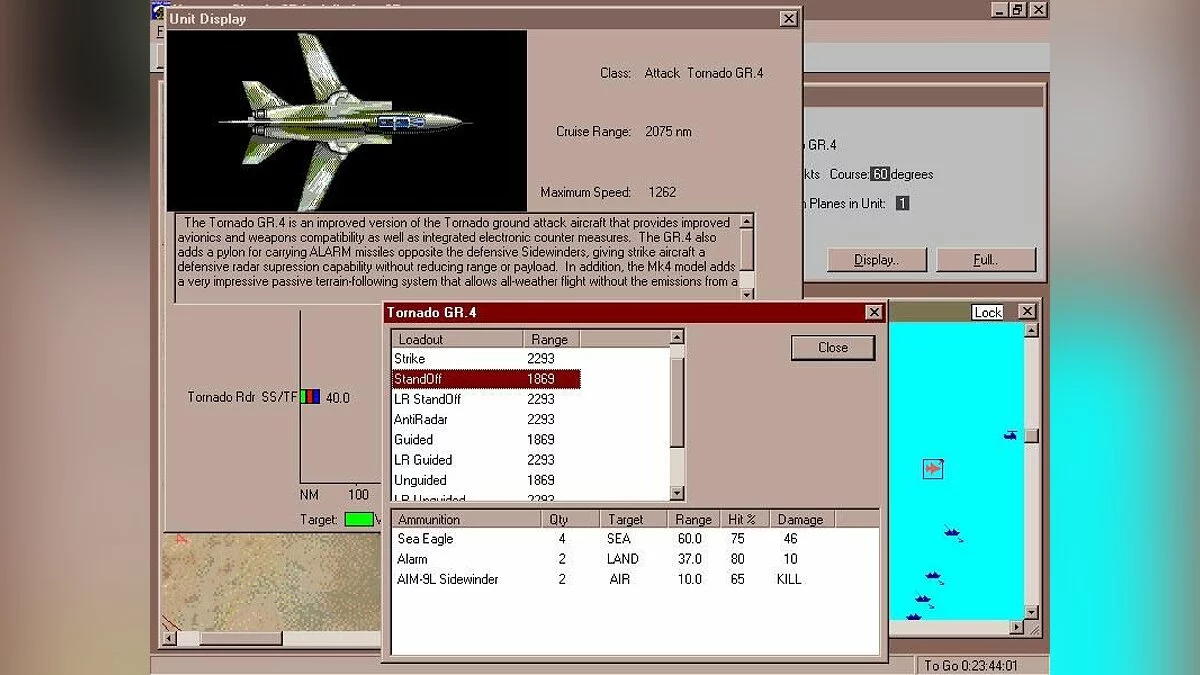Select the helicopter icon on the blue map
1200x675 pixels.
pos(1011,436)
